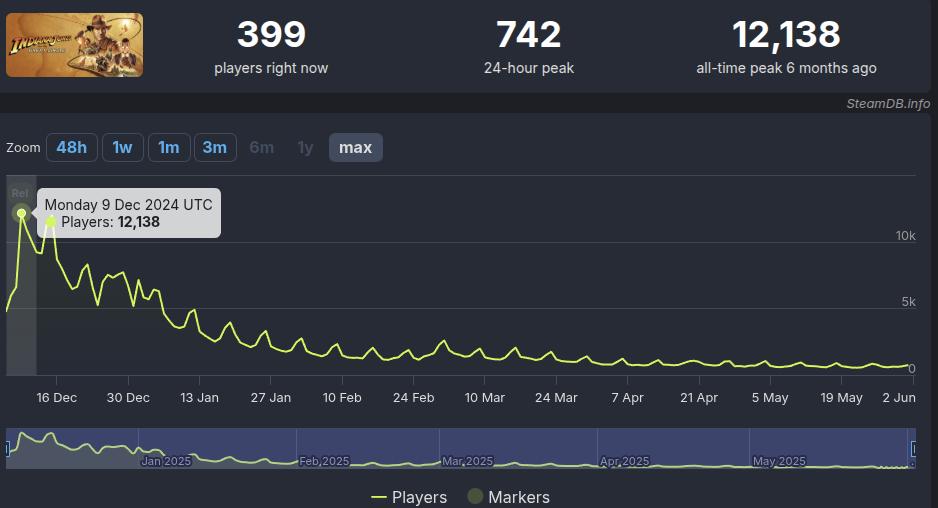The image size is (938, 508).
Task: Open the SteamDB.info credit link
Action: pyautogui.click(x=888, y=104)
